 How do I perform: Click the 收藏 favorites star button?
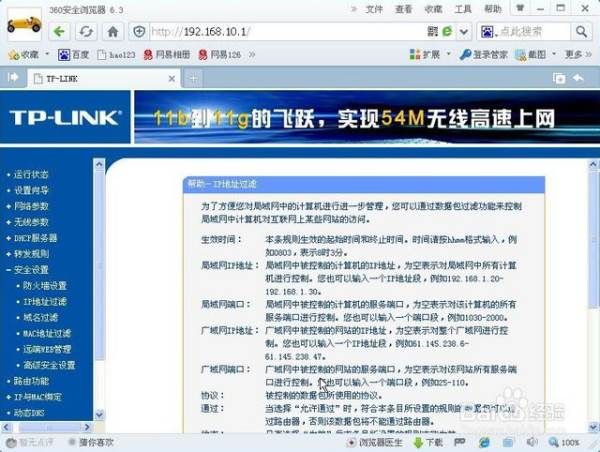pyautogui.click(x=24, y=55)
